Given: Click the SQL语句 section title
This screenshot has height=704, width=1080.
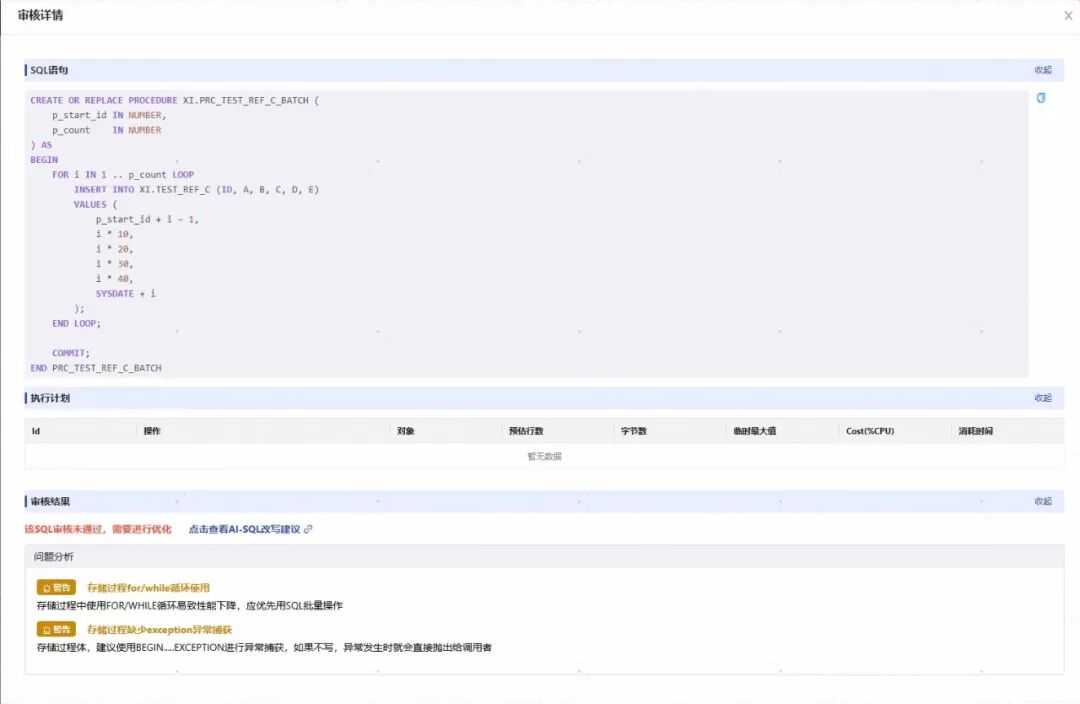Looking at the screenshot, I should [x=49, y=70].
